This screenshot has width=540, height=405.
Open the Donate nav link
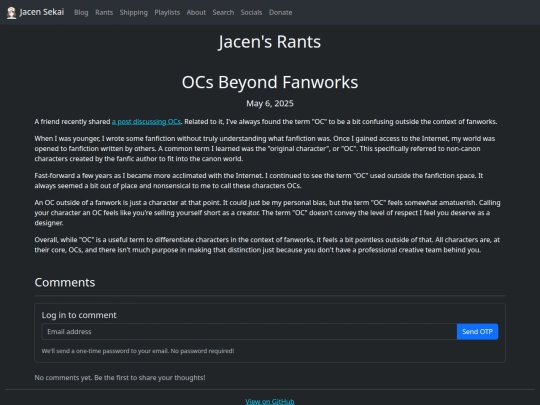281,12
